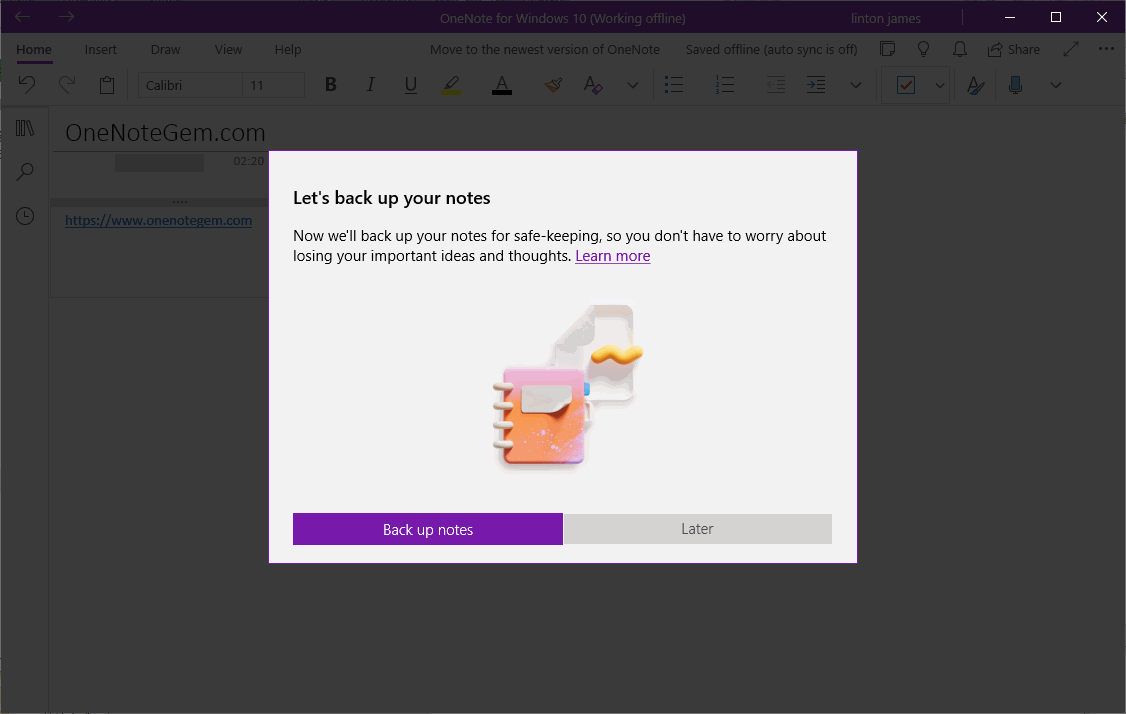Viewport: 1126px width, 714px height.
Task: Minimize the OneNote window
Action: pos(1010,17)
